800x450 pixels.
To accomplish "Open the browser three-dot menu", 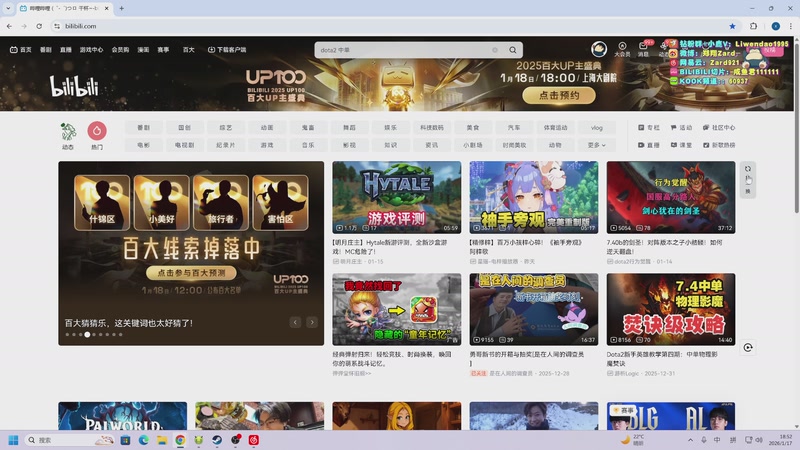I will [791, 26].
